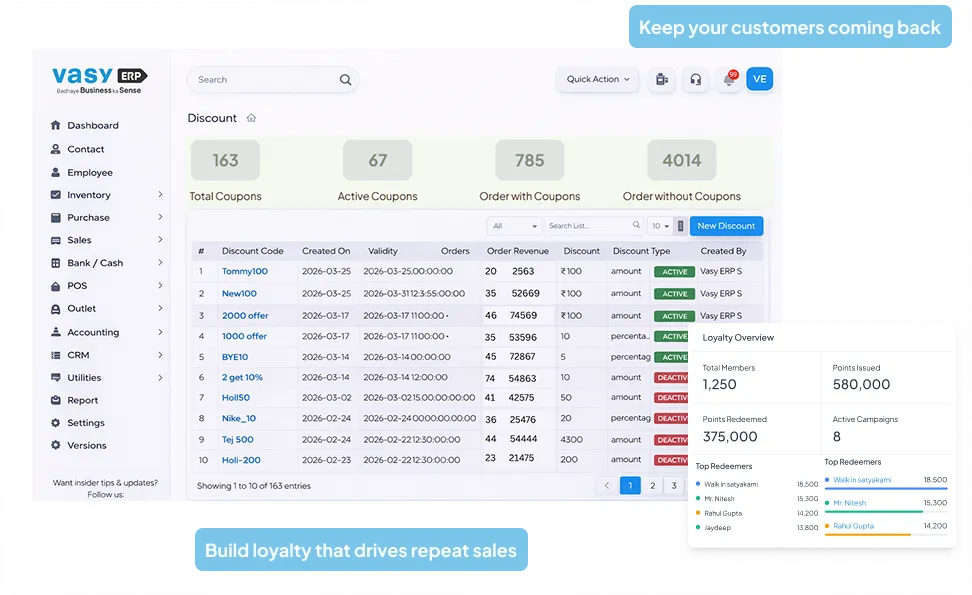972x595 pixels.
Task: Open the 2000 offer discount link
Action: 247,314
